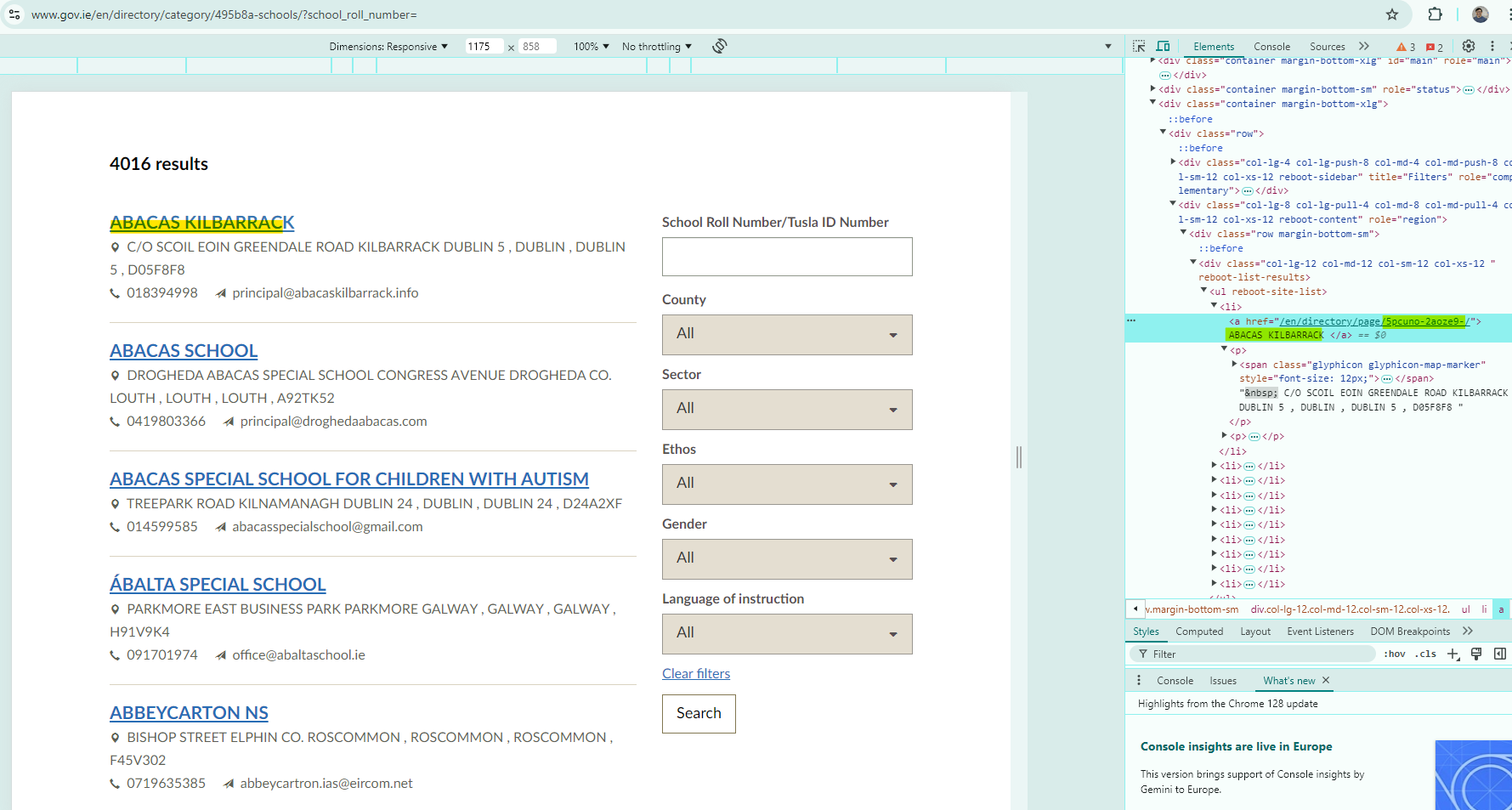This screenshot has width=1512, height=810.
Task: Switch to the Computed styles tab
Action: click(x=1199, y=631)
